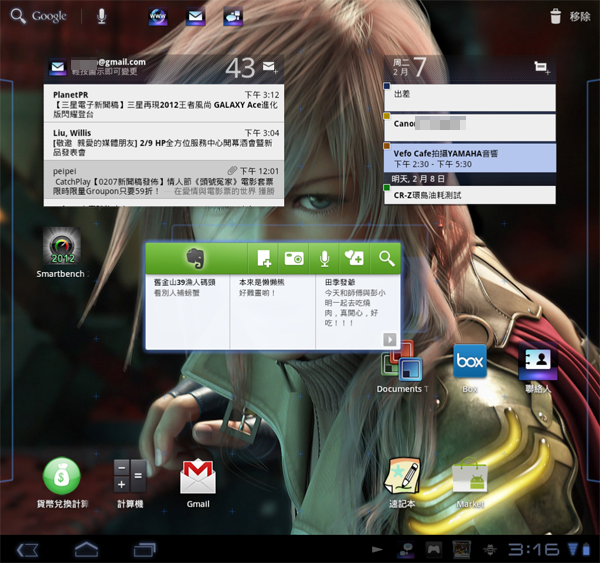Open the WWW browser shortcut icon
Screen dimensions: 600x563
click(158, 16)
